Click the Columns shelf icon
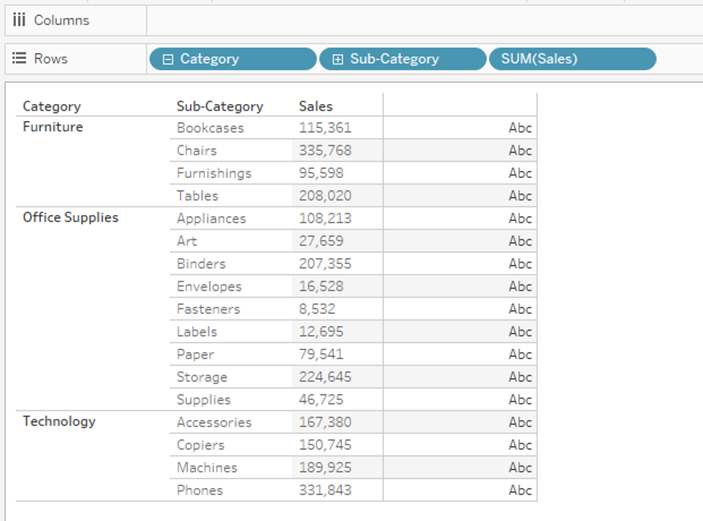The image size is (703, 521). tap(19, 20)
